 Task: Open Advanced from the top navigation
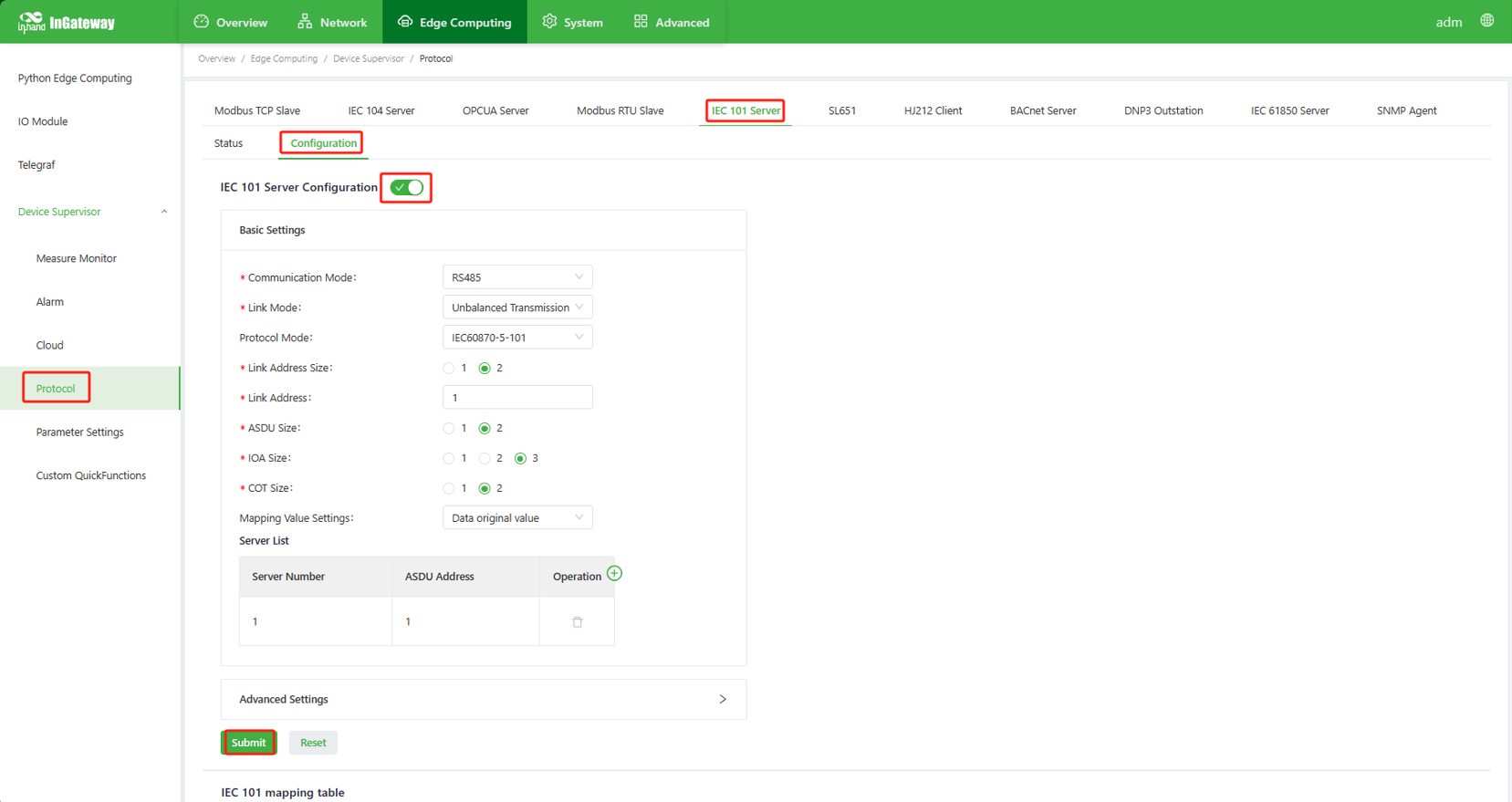(671, 22)
